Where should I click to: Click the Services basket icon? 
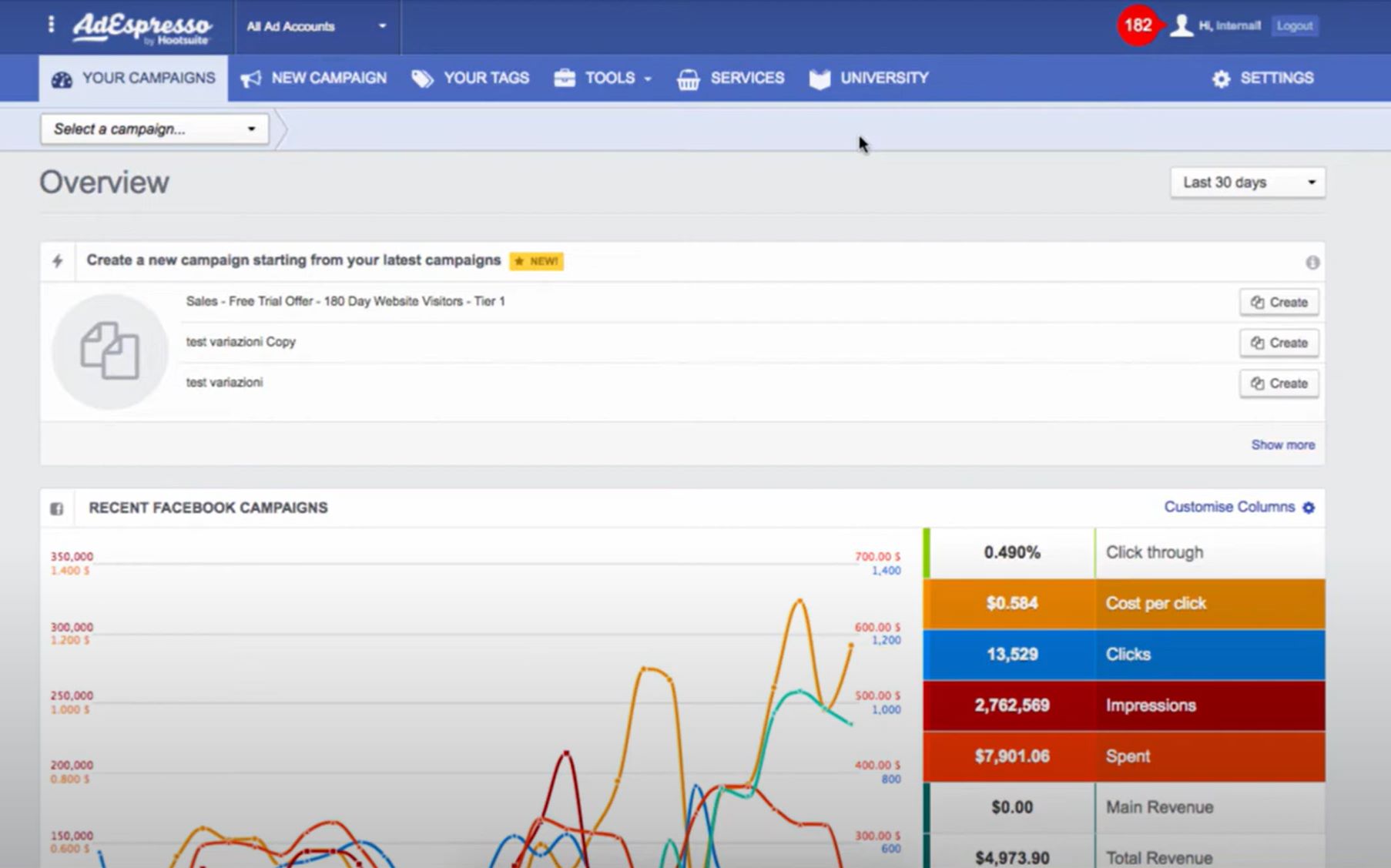coord(689,78)
